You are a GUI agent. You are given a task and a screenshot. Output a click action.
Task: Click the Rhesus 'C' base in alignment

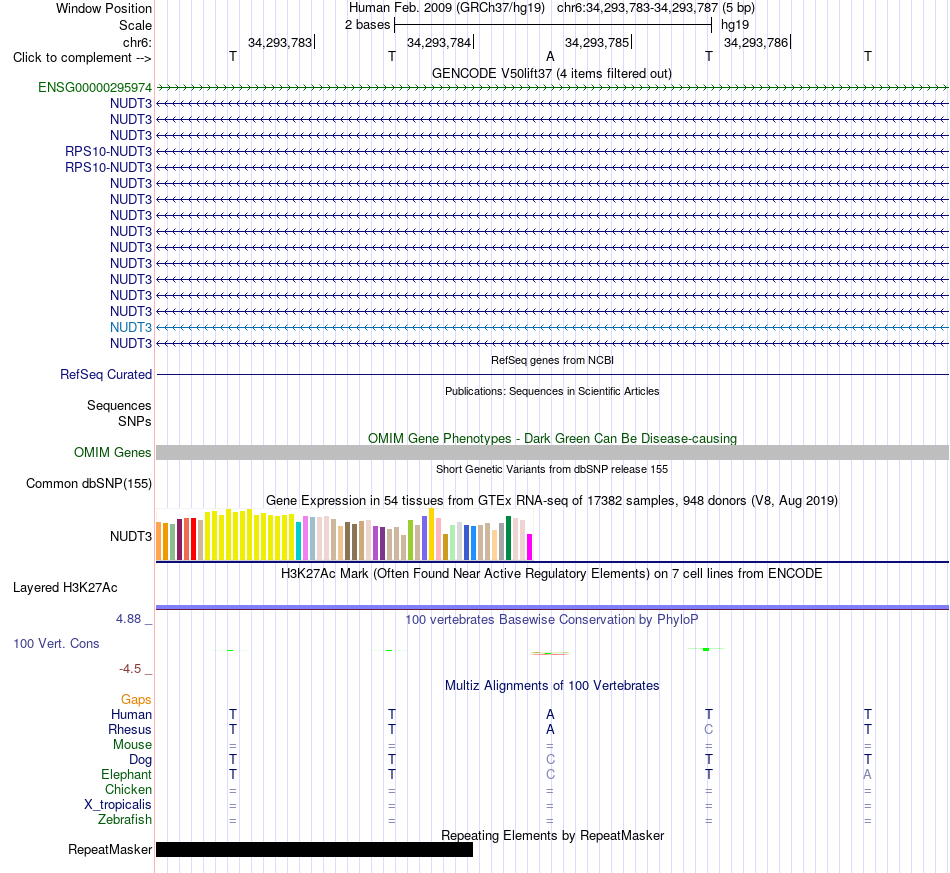[708, 729]
